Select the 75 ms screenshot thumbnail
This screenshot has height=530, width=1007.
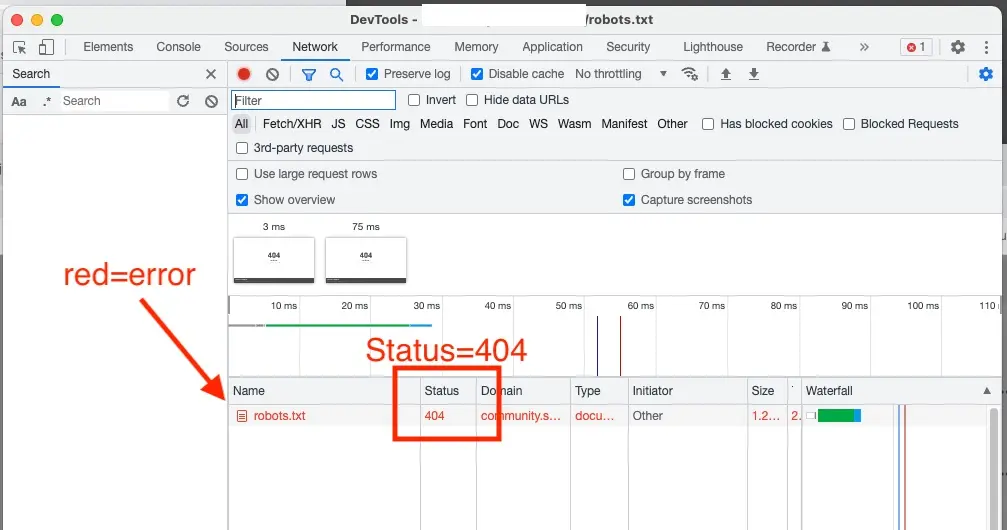[366, 260]
